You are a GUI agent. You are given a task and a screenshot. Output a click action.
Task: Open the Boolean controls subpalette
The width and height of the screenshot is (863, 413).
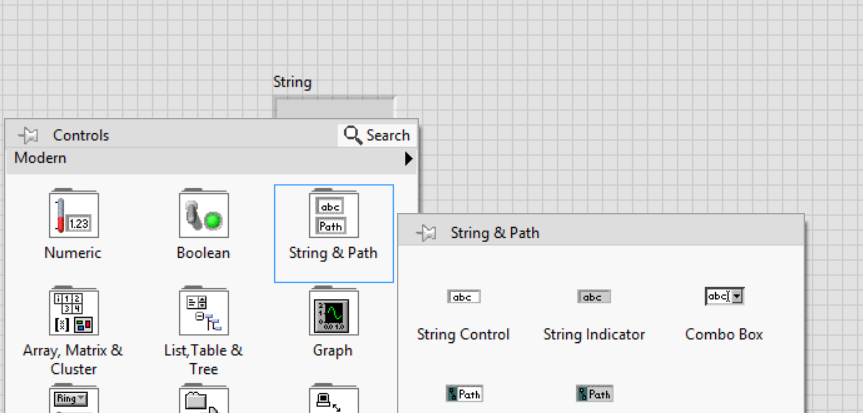click(203, 215)
